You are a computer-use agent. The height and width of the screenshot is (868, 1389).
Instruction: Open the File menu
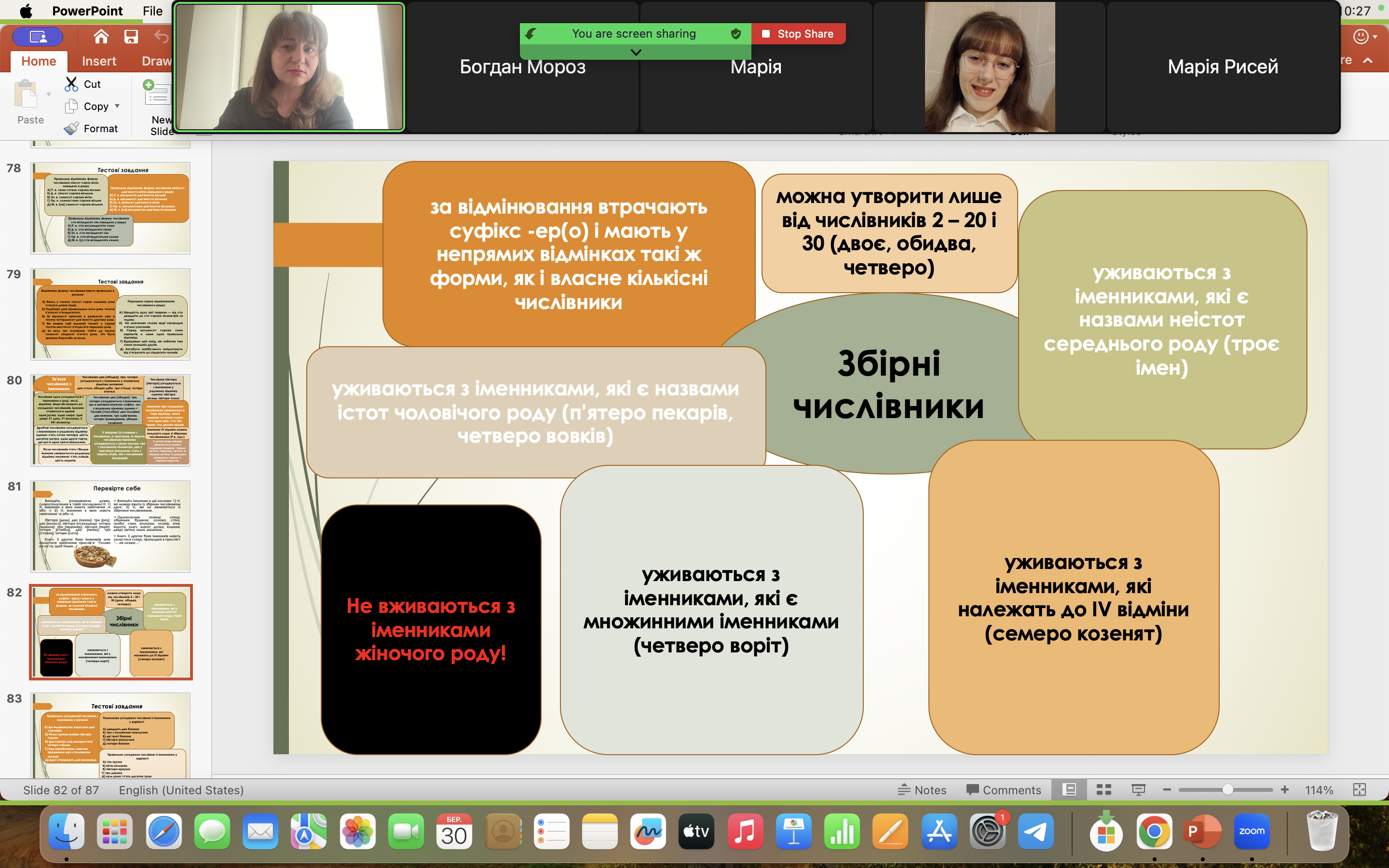click(152, 11)
